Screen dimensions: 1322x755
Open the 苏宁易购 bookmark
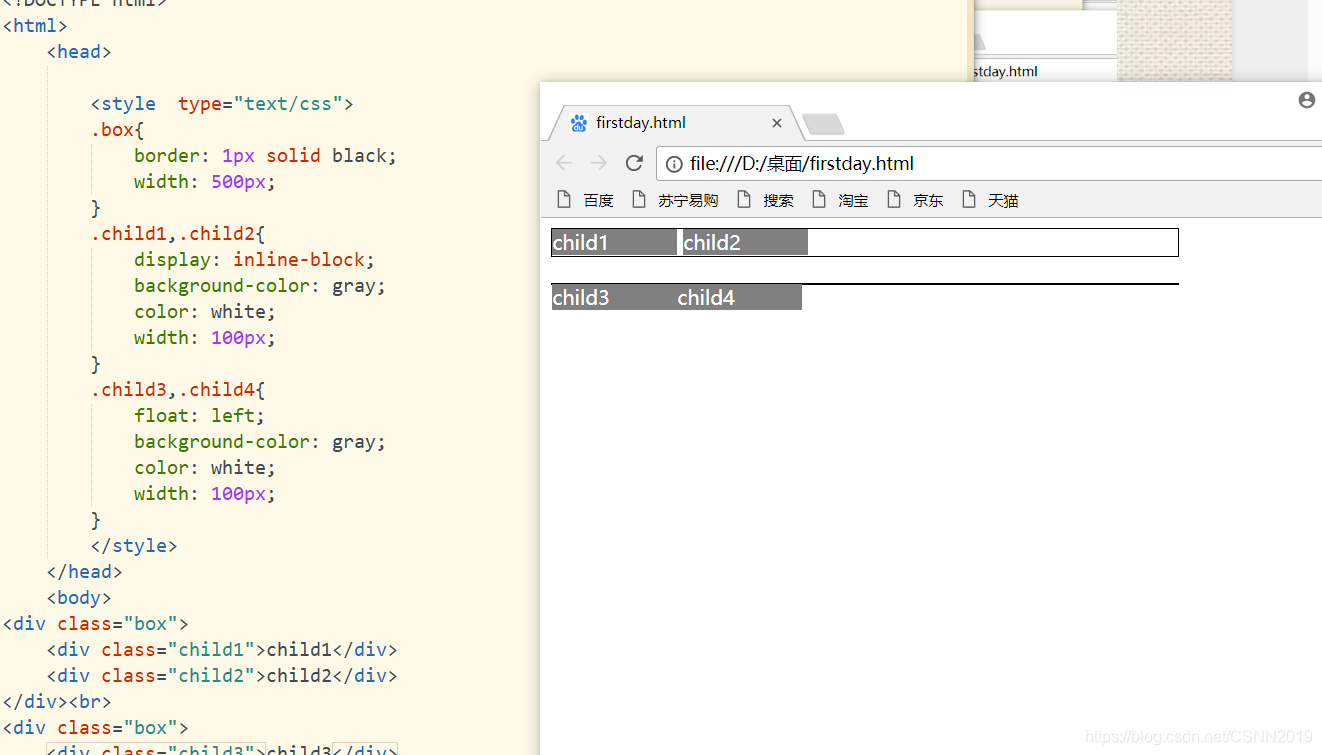tap(675, 200)
